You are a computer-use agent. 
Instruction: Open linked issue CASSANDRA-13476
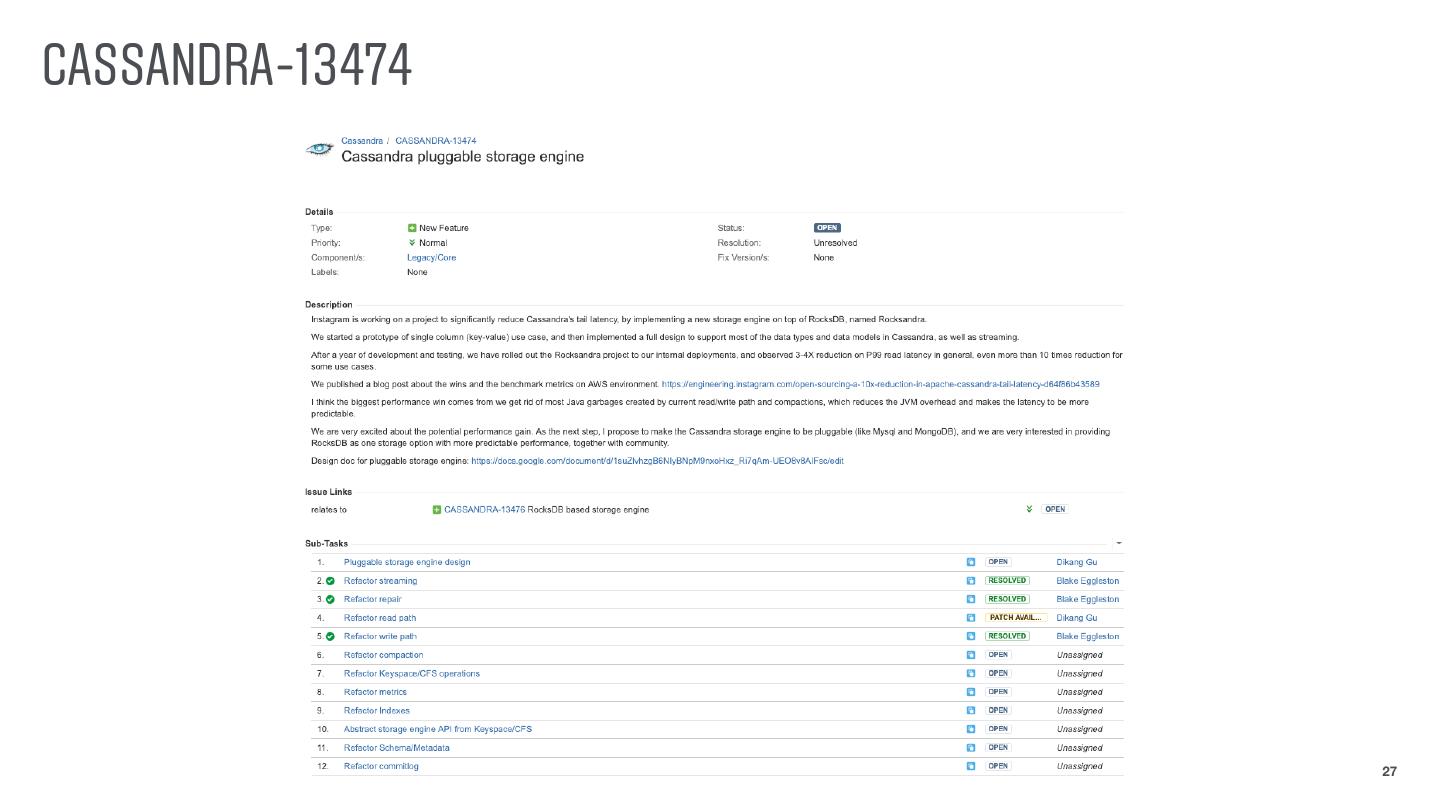click(485, 510)
